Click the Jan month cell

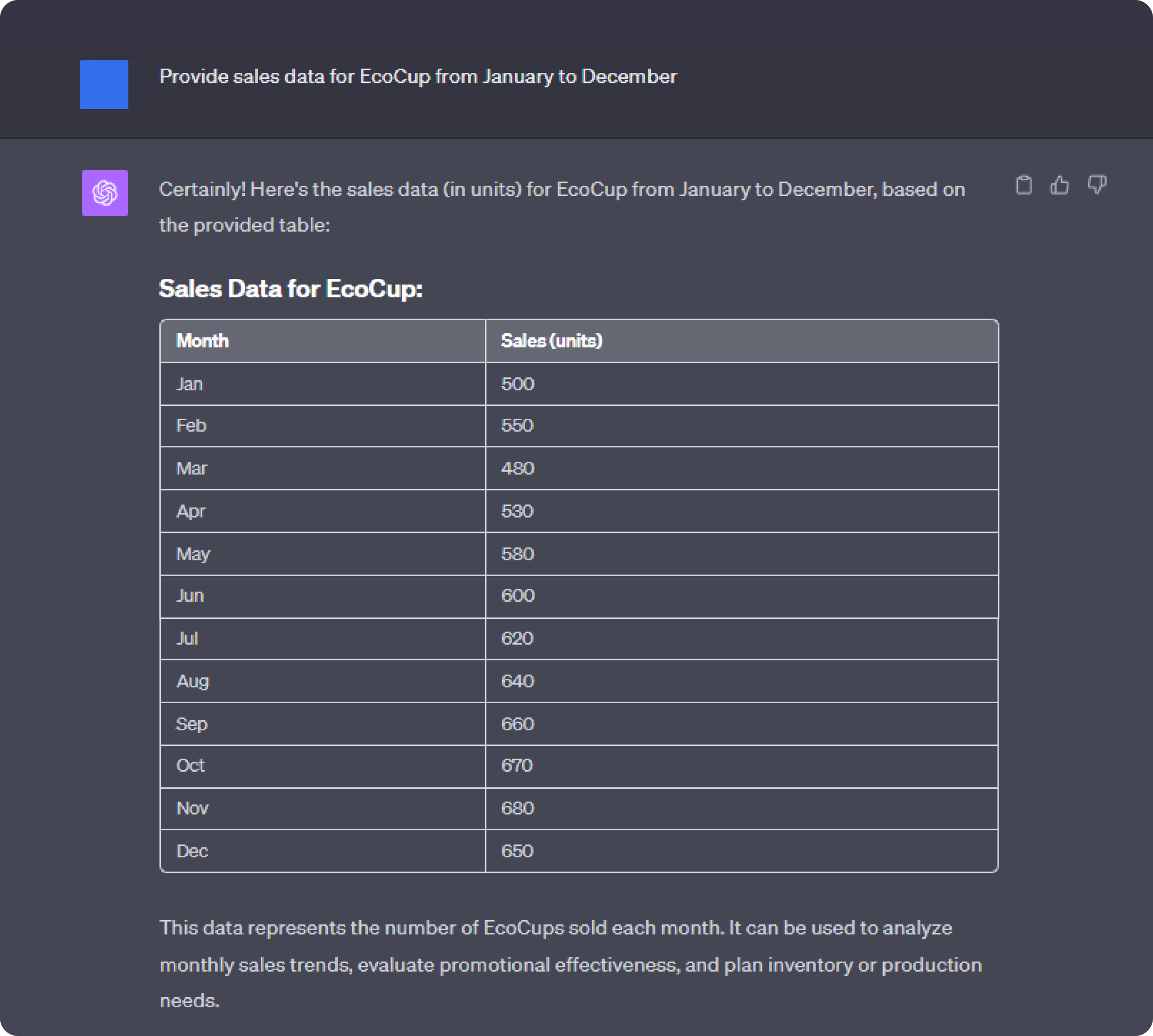(x=190, y=384)
